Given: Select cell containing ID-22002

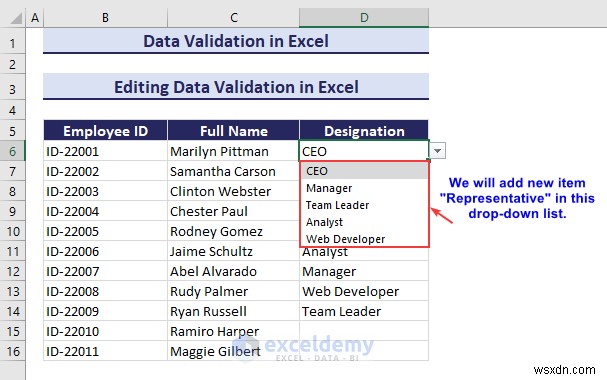Looking at the screenshot, I should (105, 171).
